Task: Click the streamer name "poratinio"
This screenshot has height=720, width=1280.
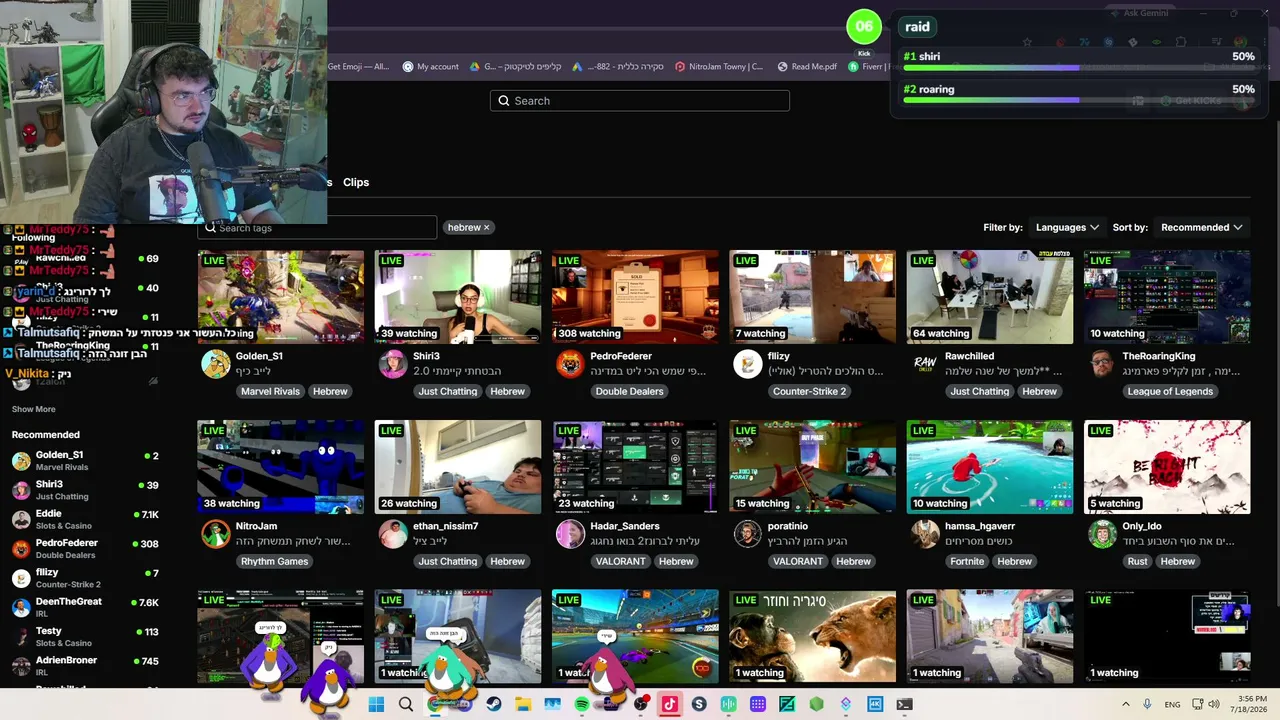Action: (788, 526)
